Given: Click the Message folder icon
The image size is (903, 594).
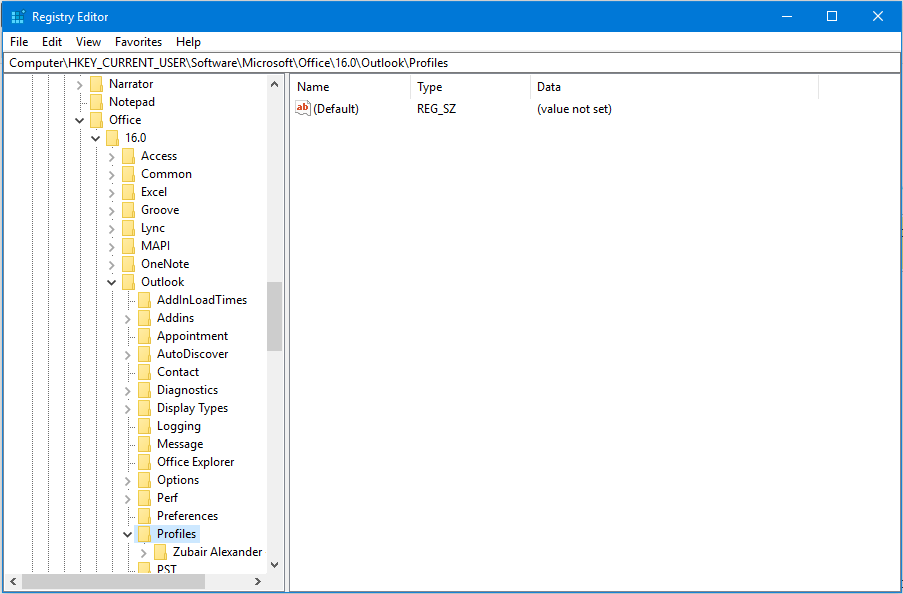Looking at the screenshot, I should pos(145,444).
